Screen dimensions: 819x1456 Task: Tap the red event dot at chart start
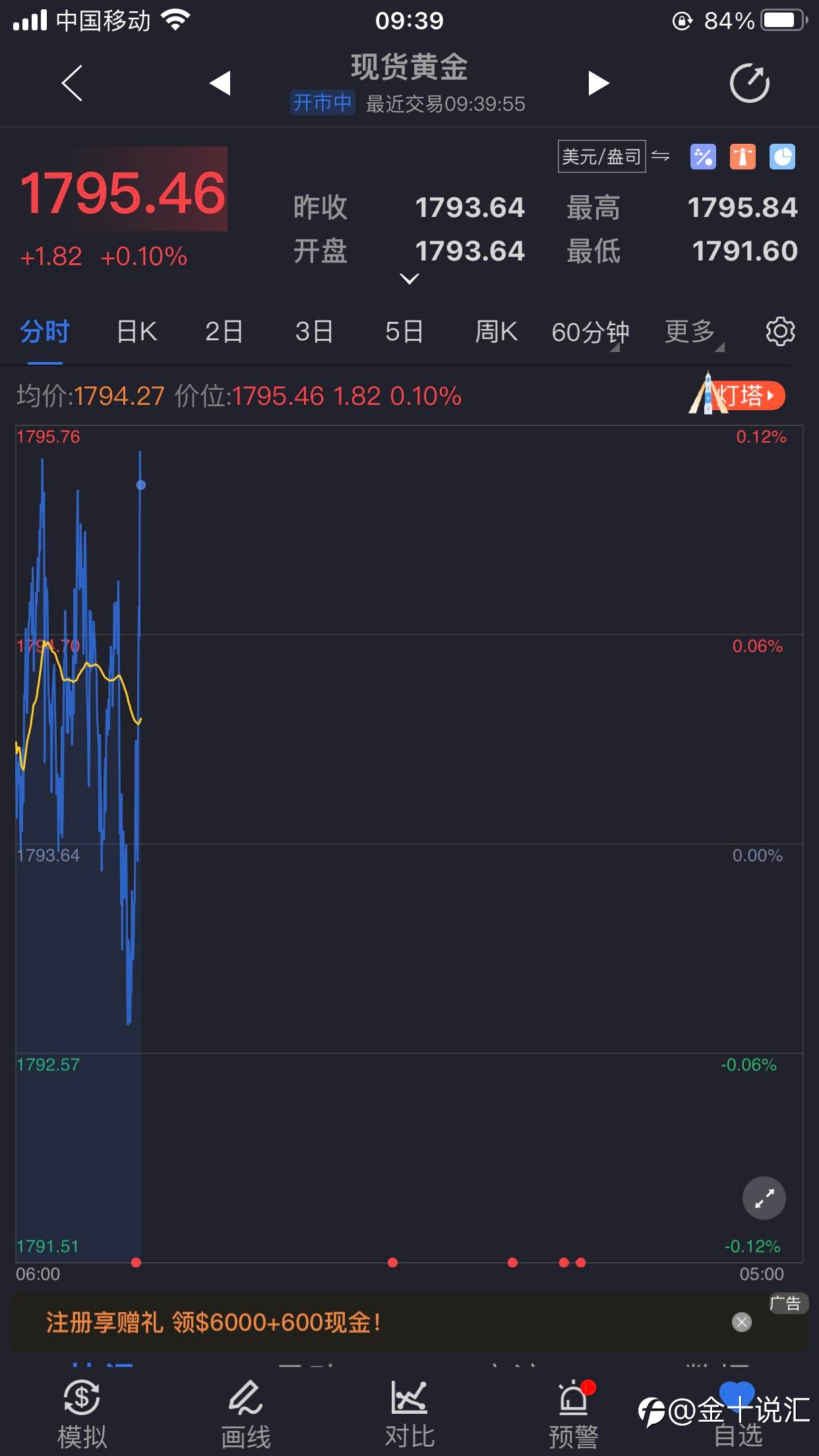[x=136, y=1263]
